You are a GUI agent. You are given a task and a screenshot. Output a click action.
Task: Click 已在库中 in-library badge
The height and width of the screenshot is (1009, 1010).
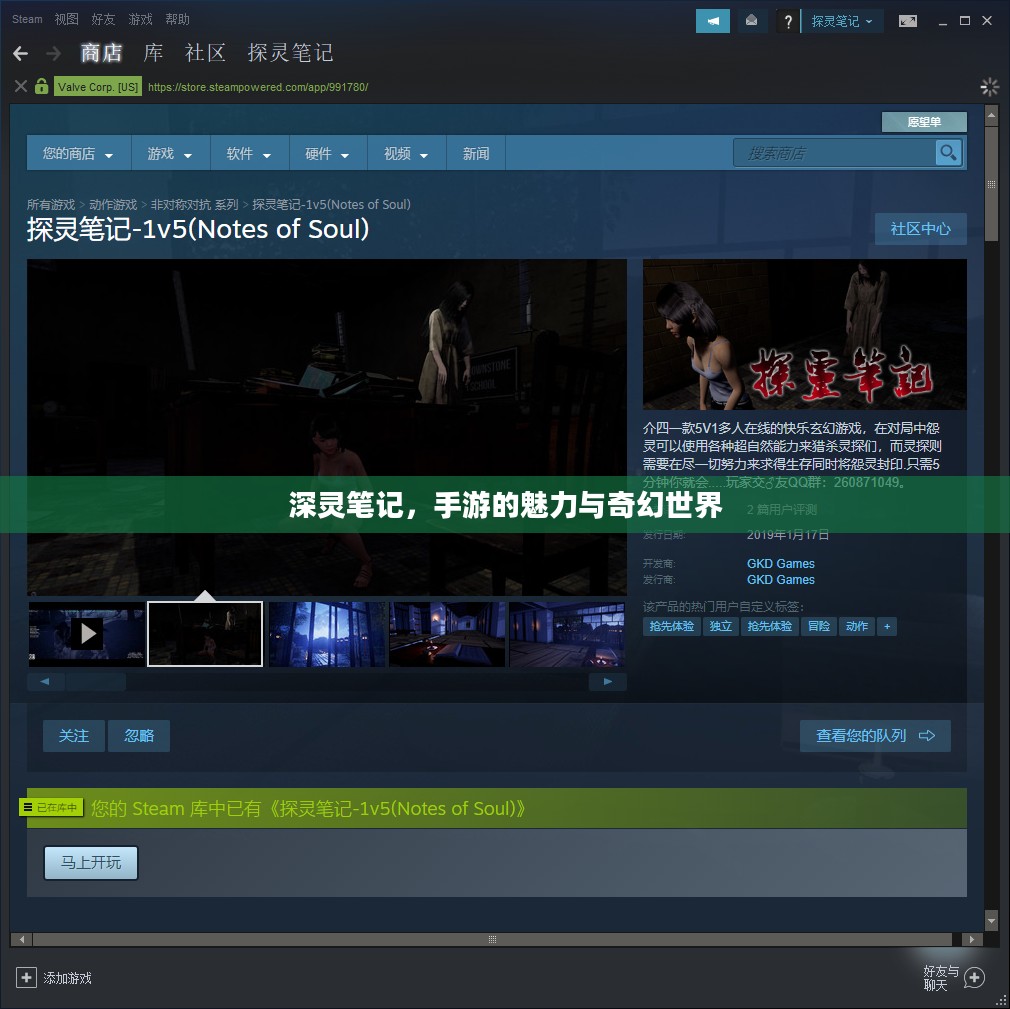[52, 807]
